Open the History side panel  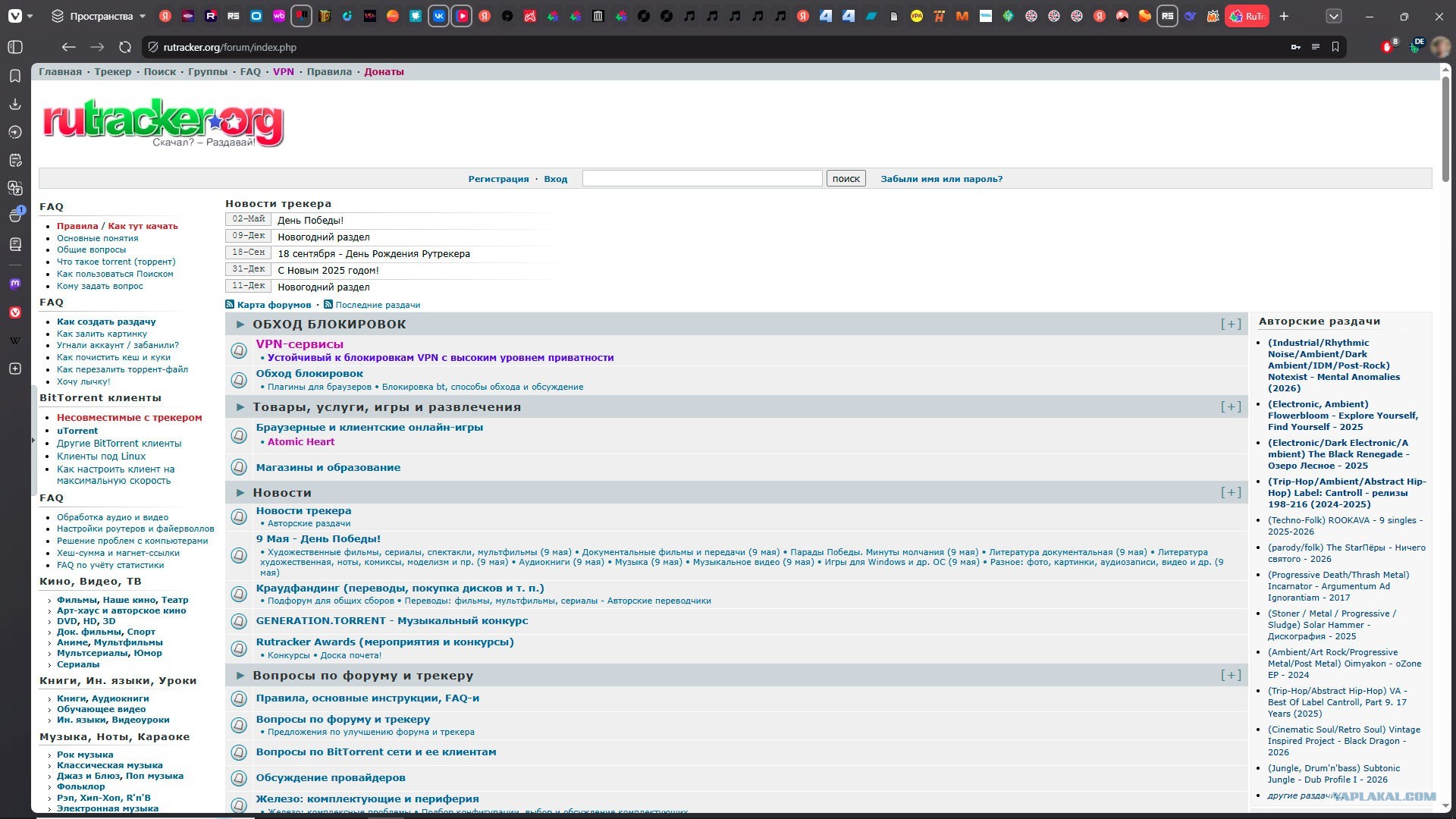coord(15,132)
